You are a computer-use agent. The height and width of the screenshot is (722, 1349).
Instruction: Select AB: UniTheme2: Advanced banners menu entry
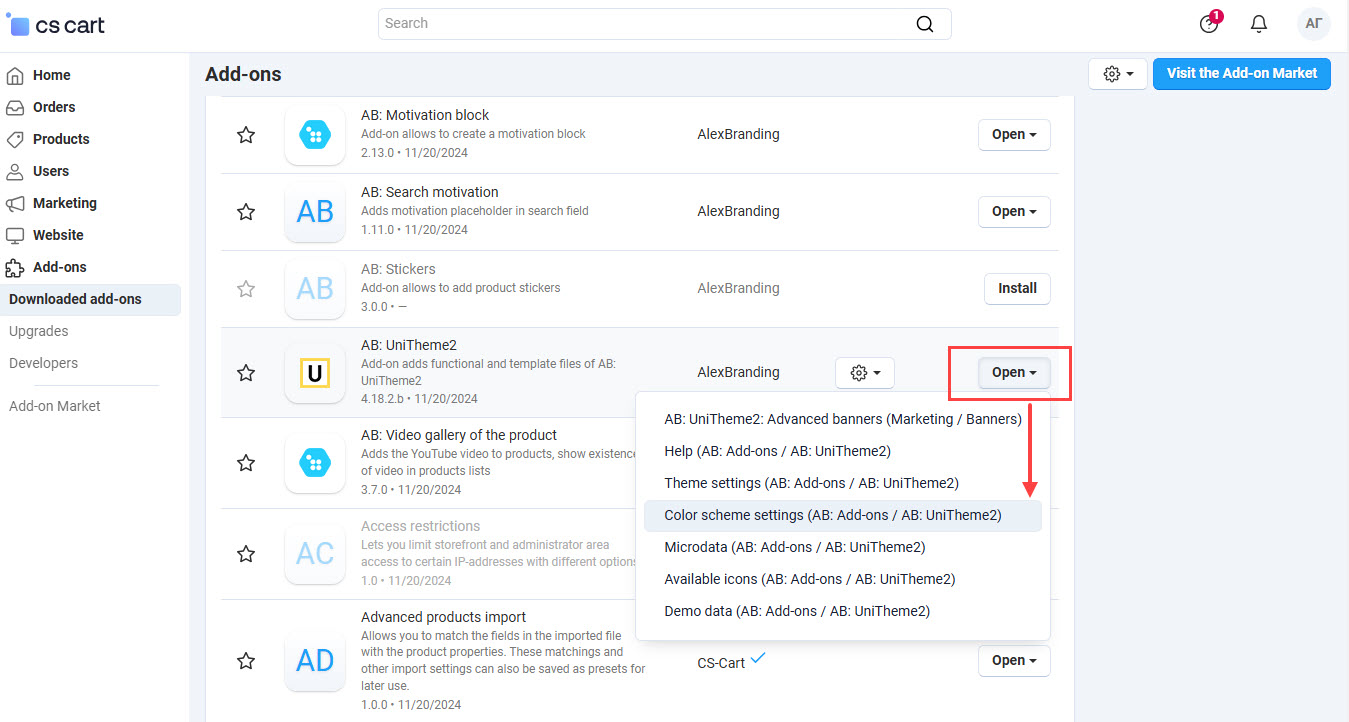pos(843,419)
